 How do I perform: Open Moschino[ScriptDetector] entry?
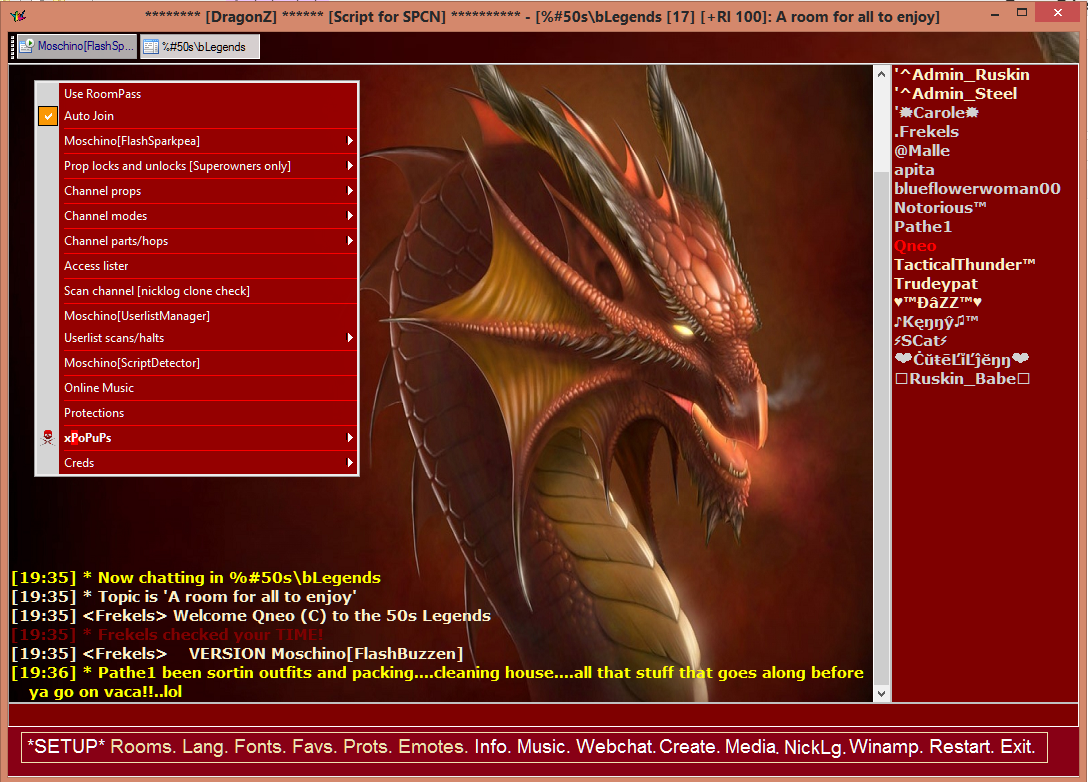click(208, 363)
